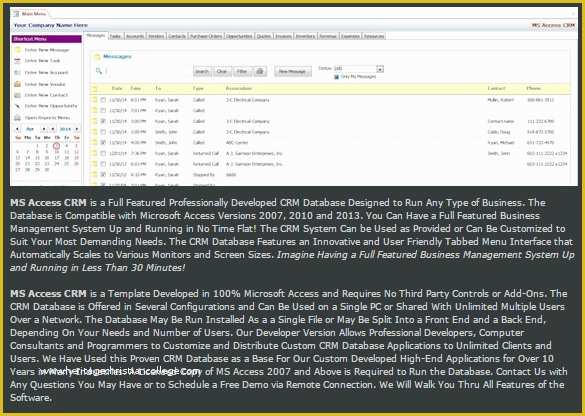Open the note icon for ABC Center message row

tap(94, 143)
